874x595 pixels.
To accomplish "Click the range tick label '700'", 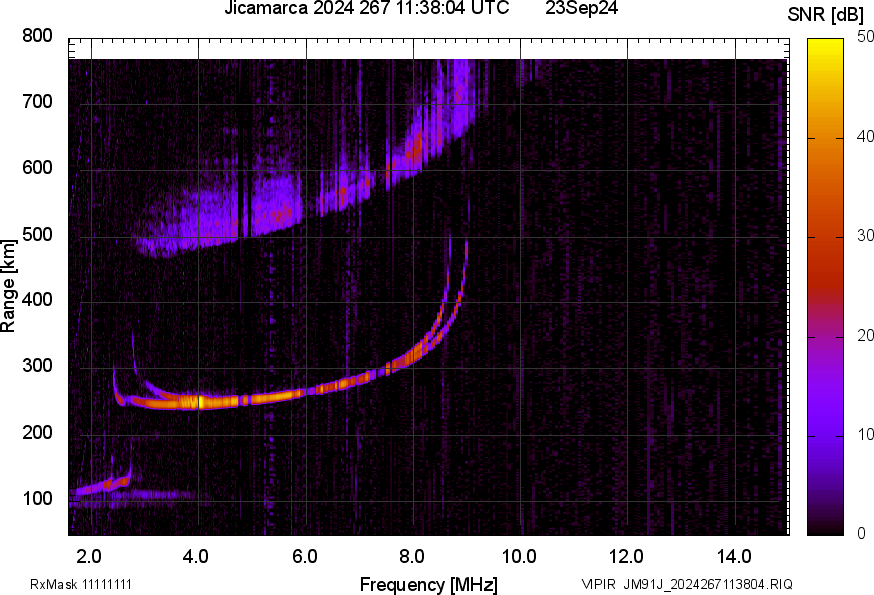I will 37,102.
